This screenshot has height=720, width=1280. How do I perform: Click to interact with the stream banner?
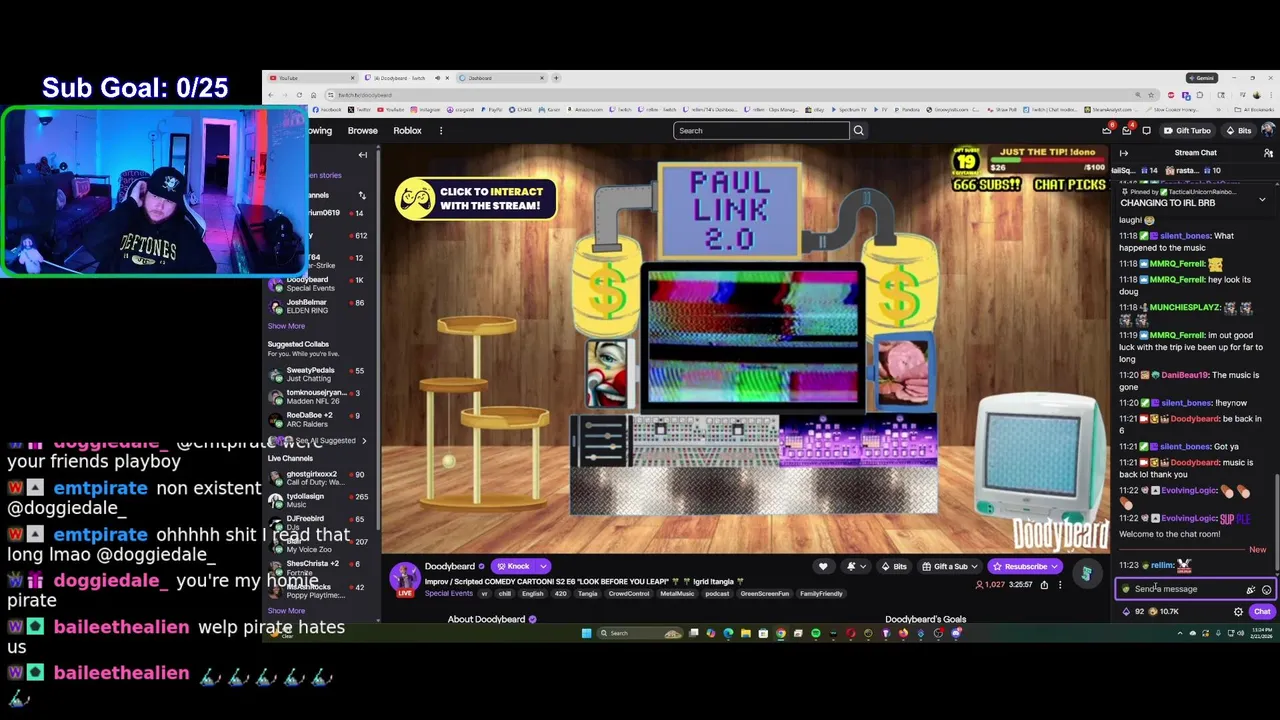[475, 199]
